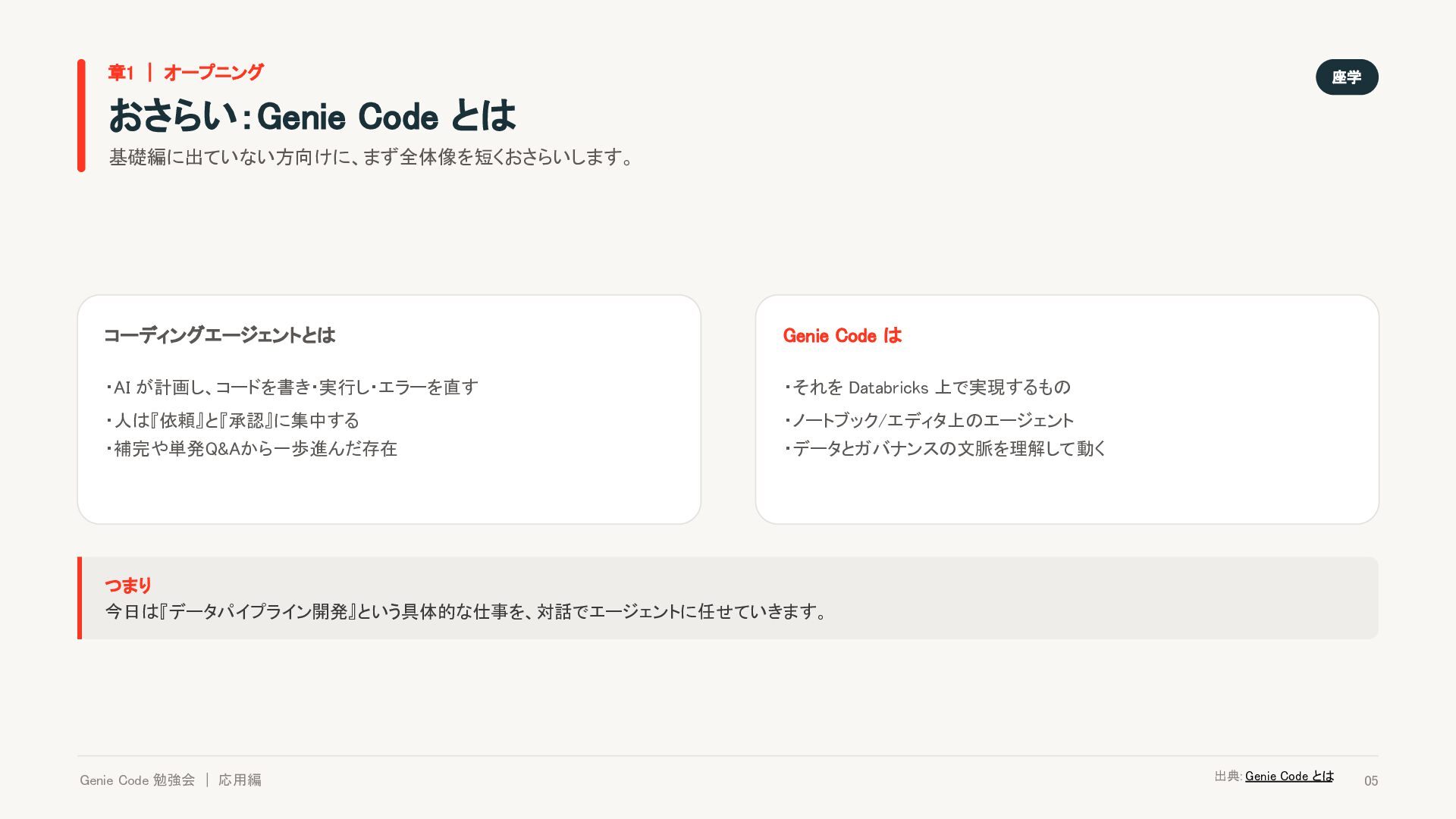
Task: Click the page number 05
Action: tap(1371, 780)
